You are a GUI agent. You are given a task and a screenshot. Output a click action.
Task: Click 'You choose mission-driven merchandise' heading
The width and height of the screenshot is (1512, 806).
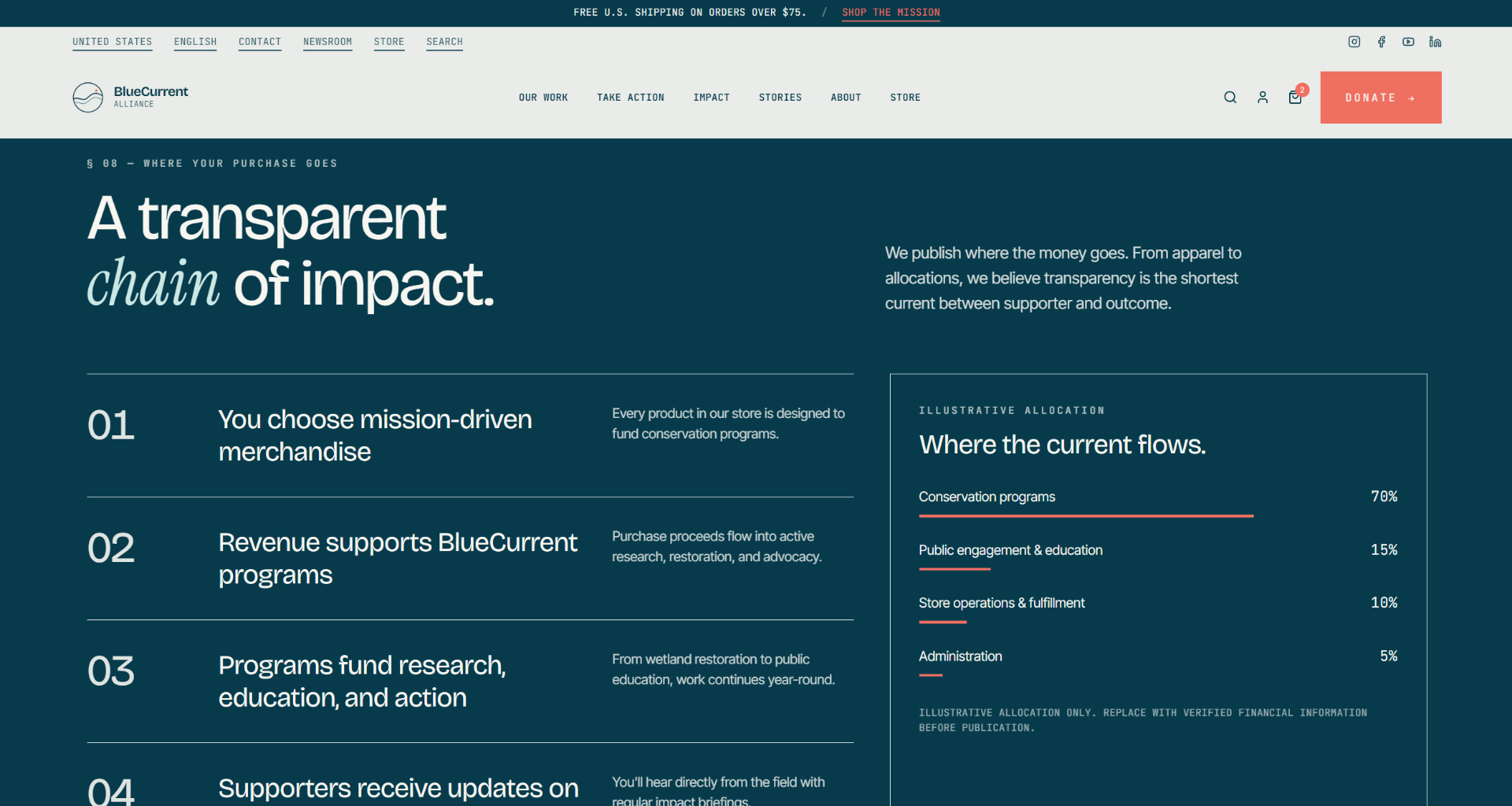(375, 435)
